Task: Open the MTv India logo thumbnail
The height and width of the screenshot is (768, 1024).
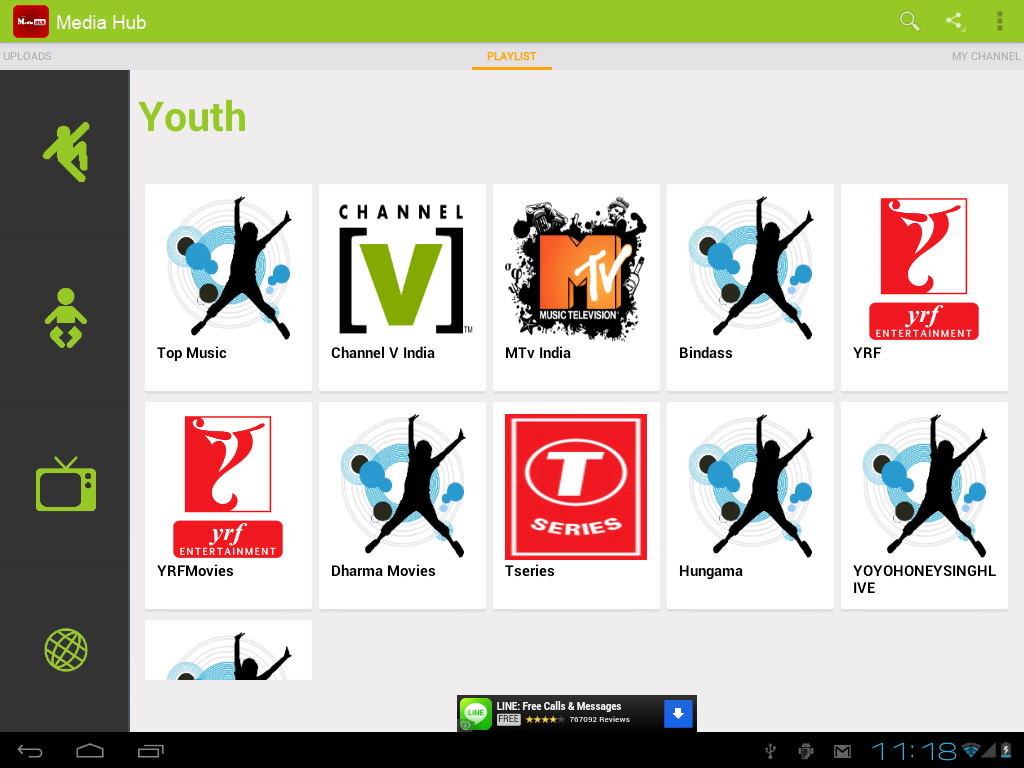Action: tap(576, 268)
